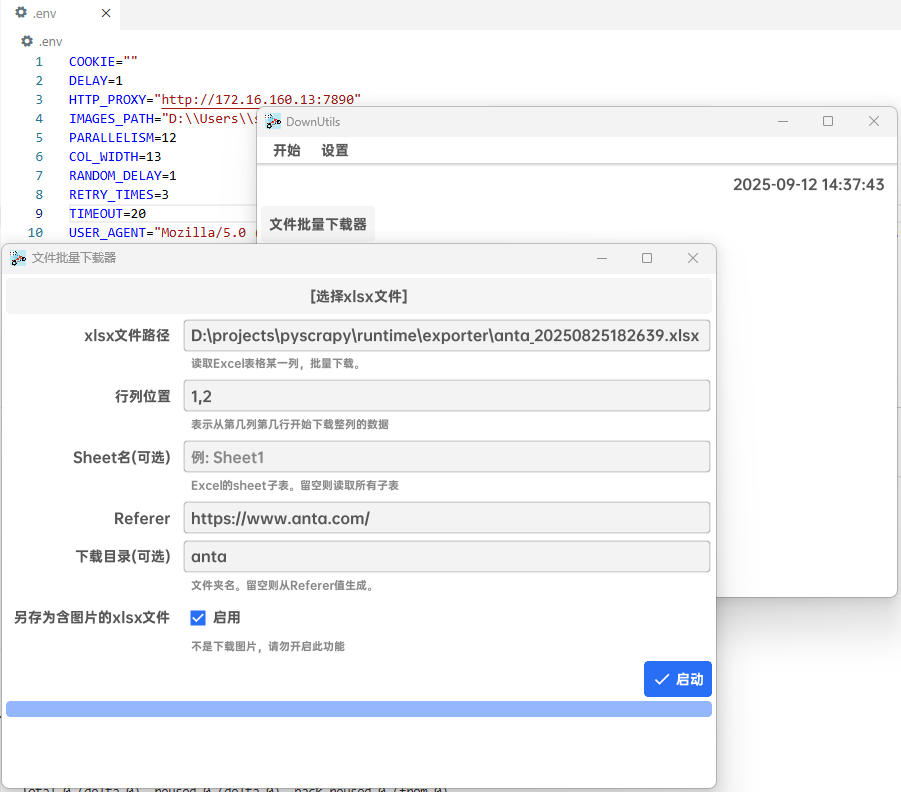Close the DownUtils window

click(x=874, y=121)
